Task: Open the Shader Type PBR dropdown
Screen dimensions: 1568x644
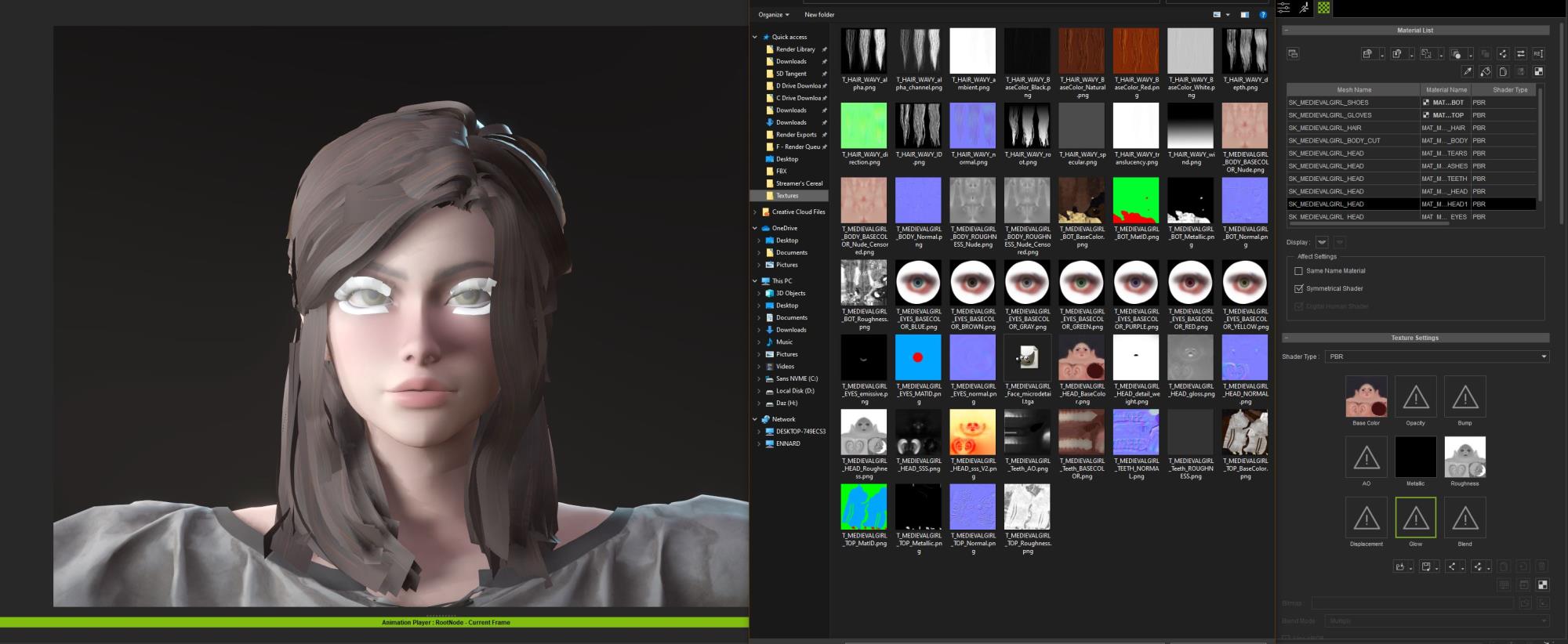Action: click(x=1436, y=356)
